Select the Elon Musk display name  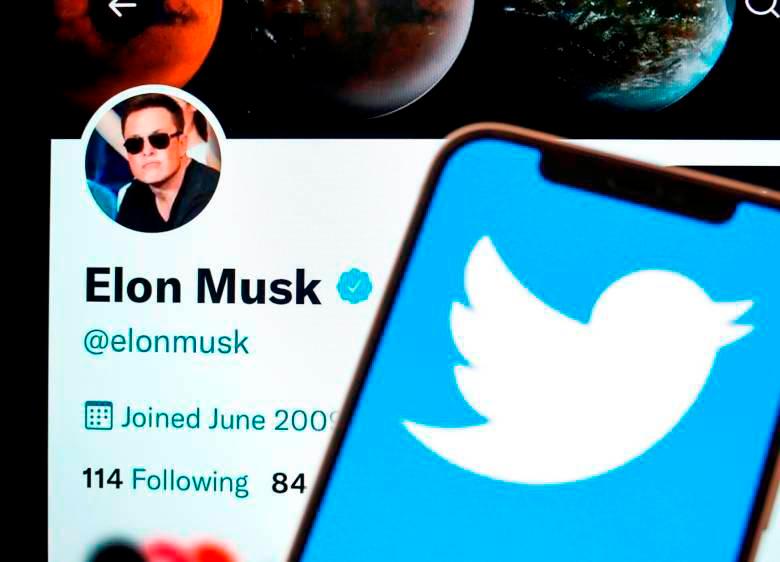203,286
